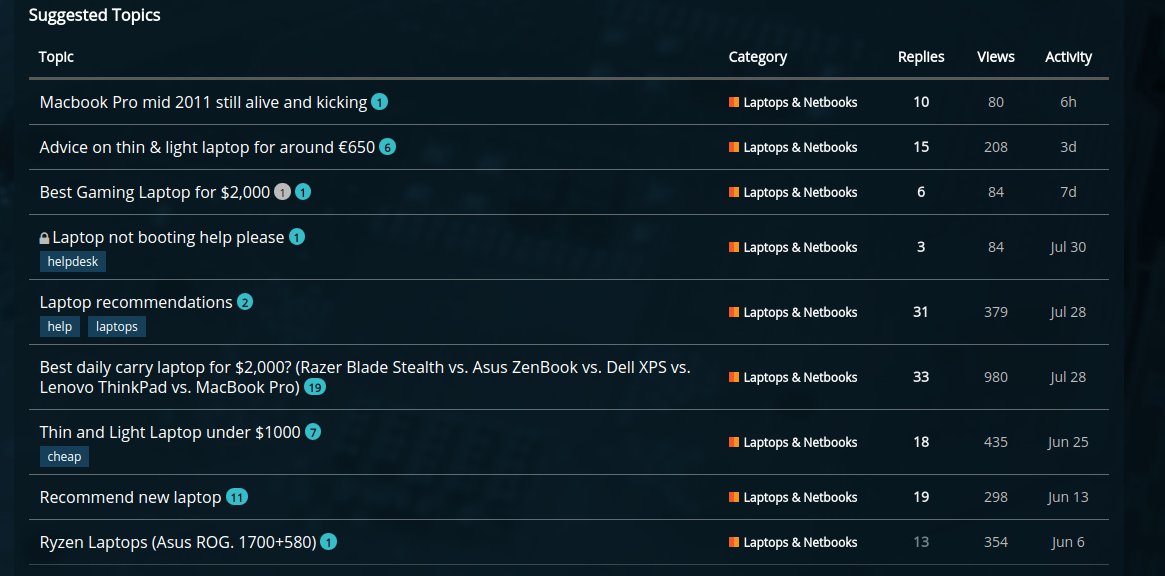
Task: Click the lock icon beside Laptop not booting
Action: [x=44, y=238]
